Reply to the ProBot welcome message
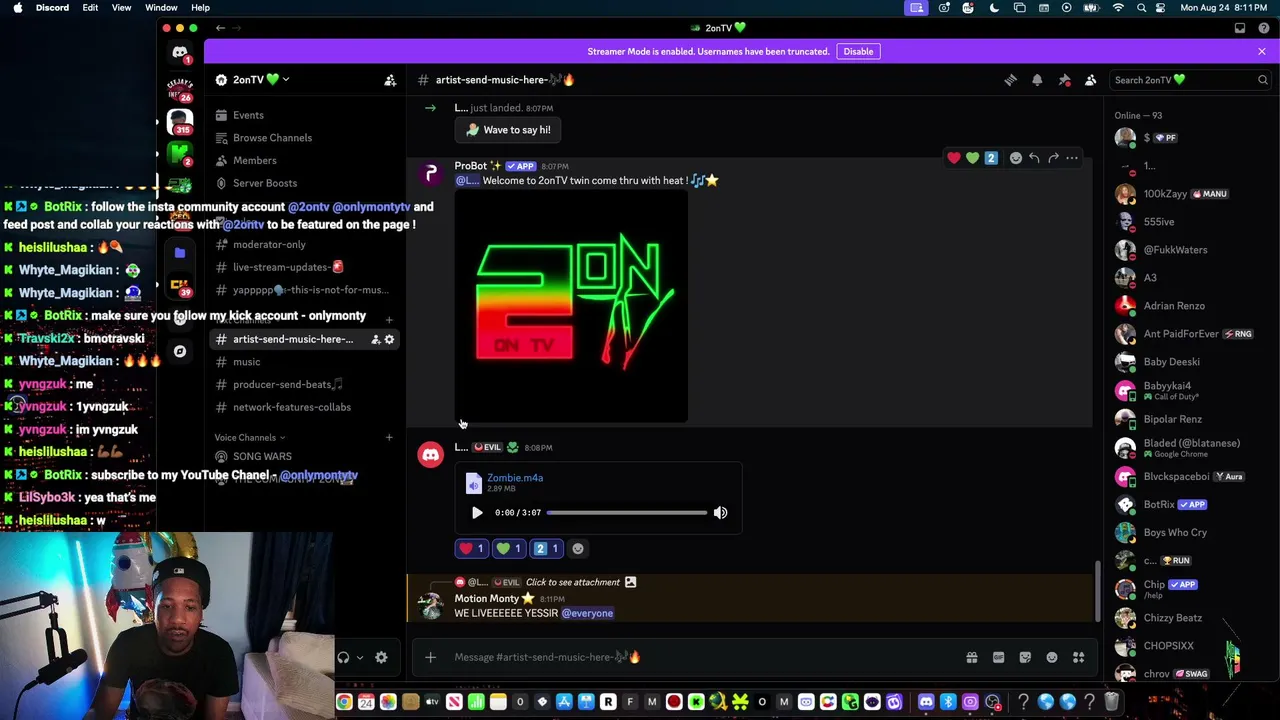1280x720 pixels. pyautogui.click(x=1034, y=158)
